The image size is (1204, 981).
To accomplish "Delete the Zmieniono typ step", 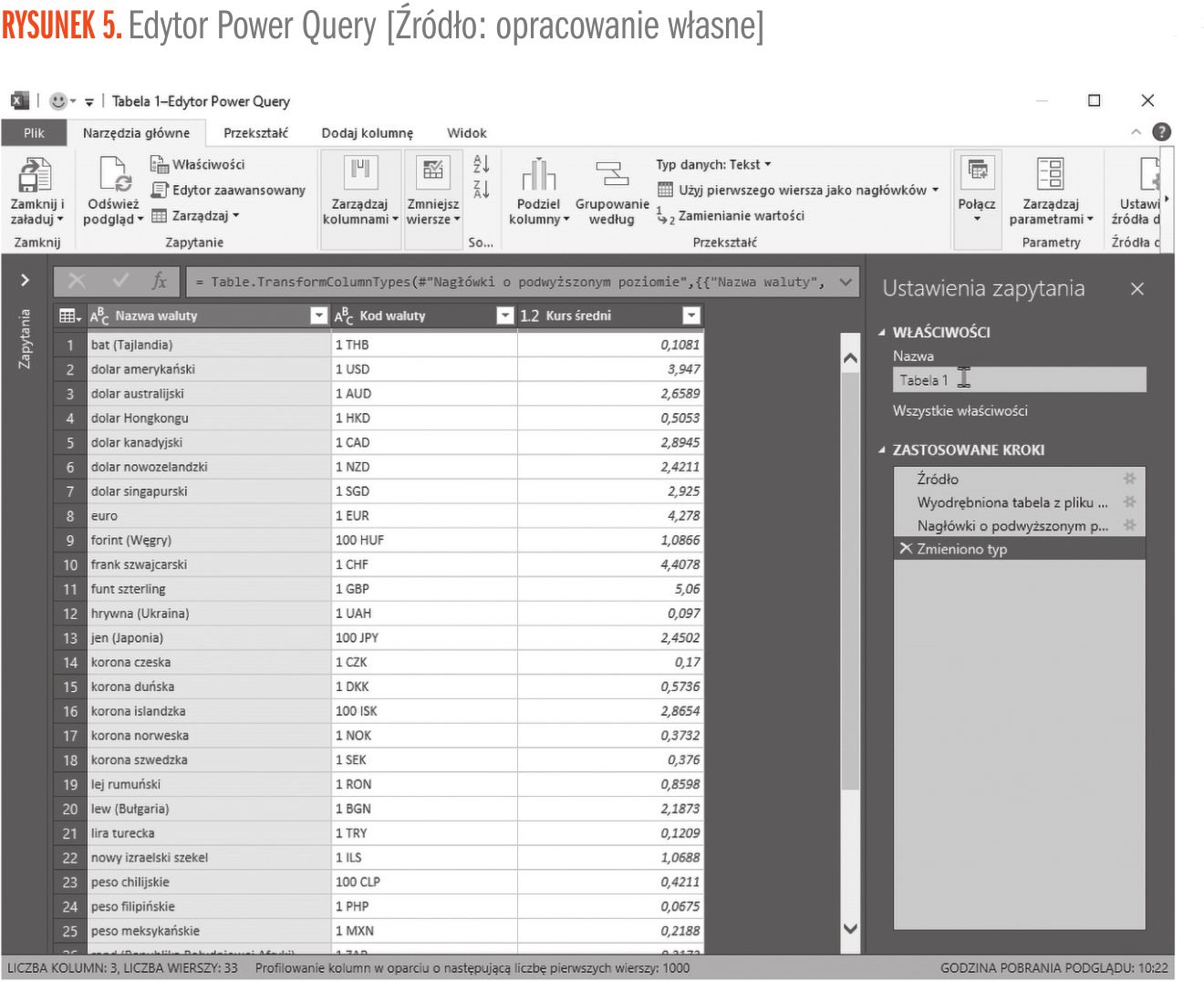I will (x=906, y=548).
